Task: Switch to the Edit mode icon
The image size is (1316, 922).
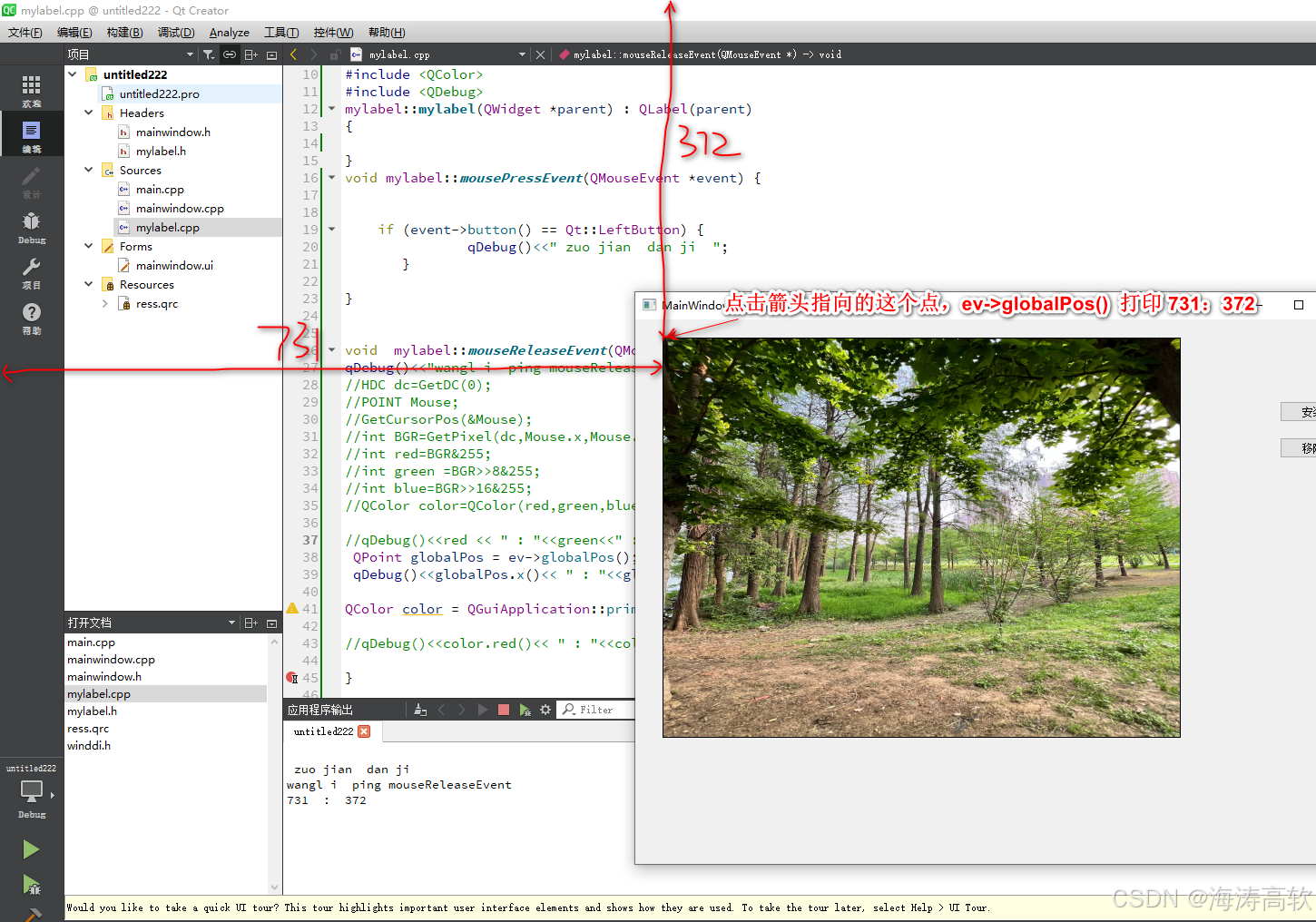Action: coord(32,135)
